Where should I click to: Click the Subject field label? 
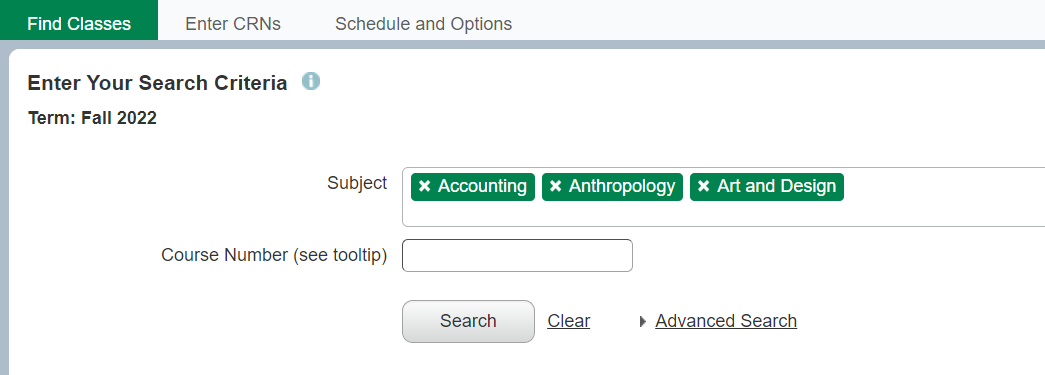click(357, 183)
